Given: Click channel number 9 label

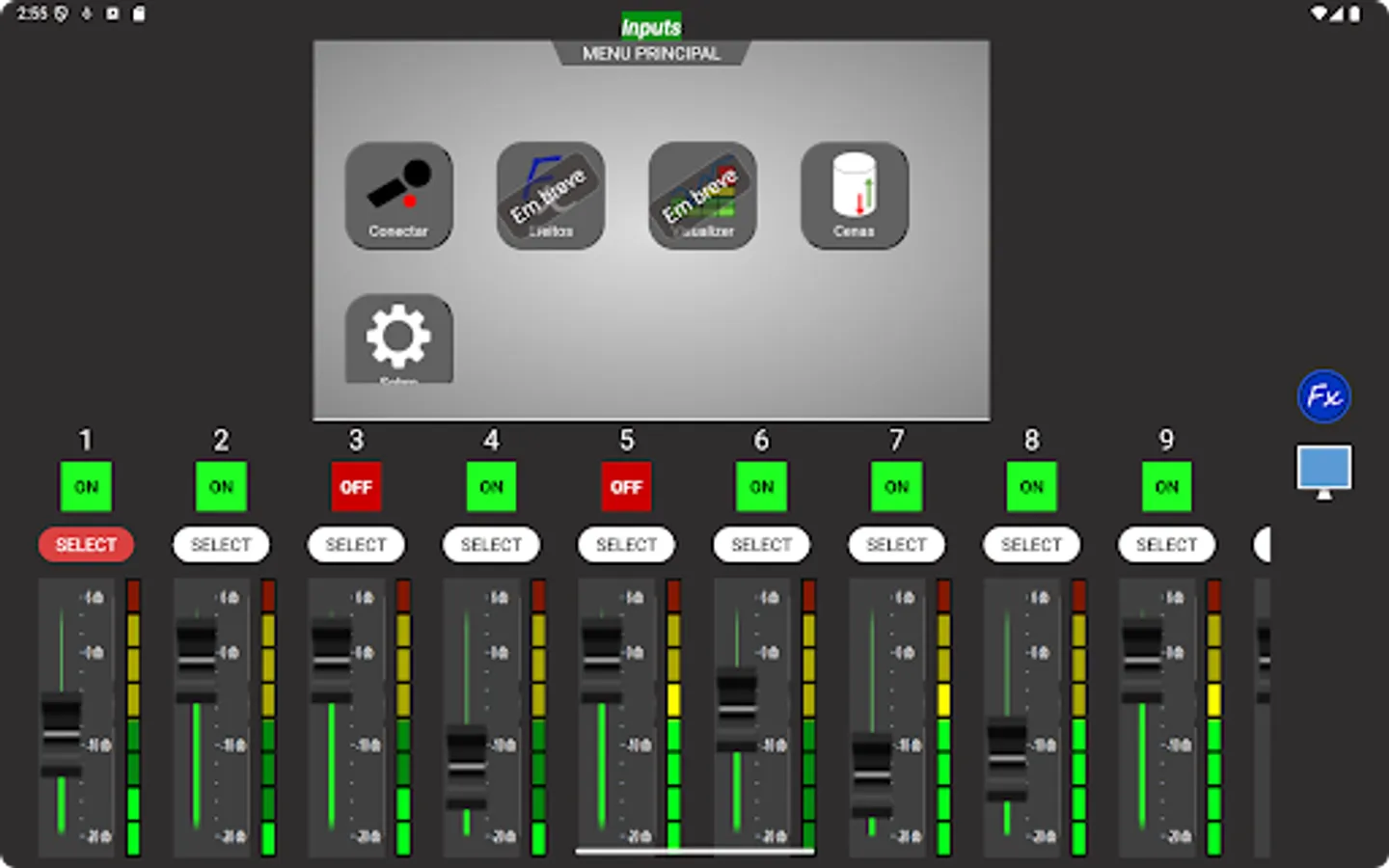Looking at the screenshot, I should pos(1166,440).
